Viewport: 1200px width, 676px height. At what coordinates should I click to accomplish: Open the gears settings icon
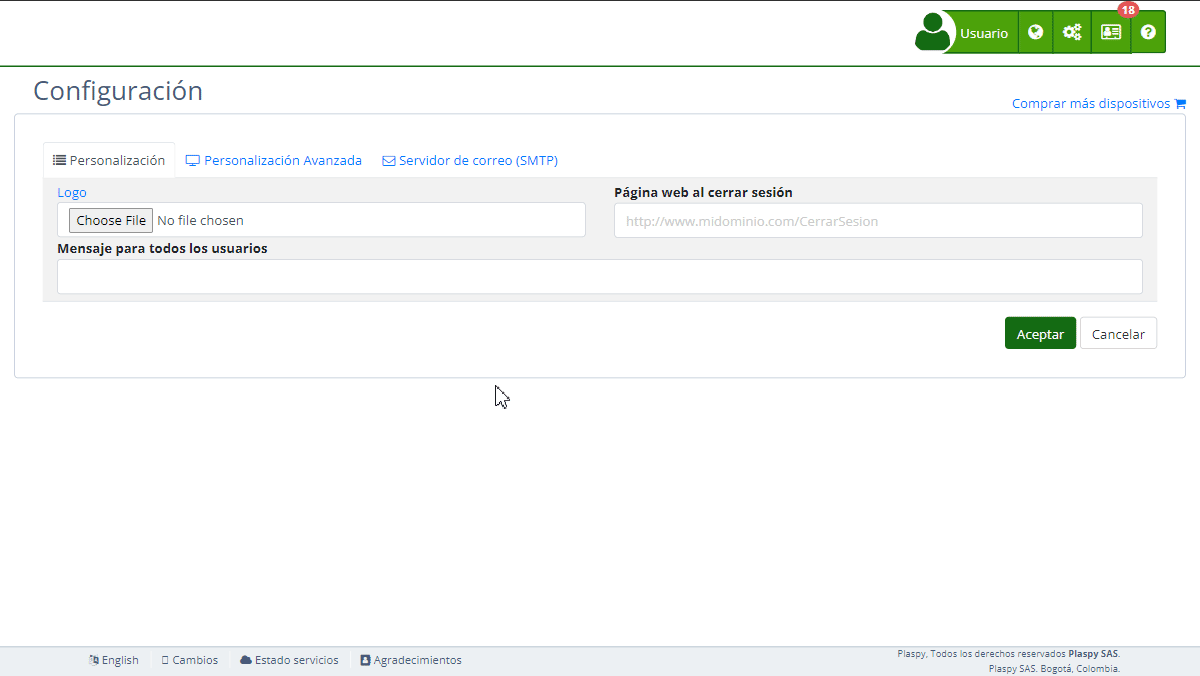coord(1071,32)
